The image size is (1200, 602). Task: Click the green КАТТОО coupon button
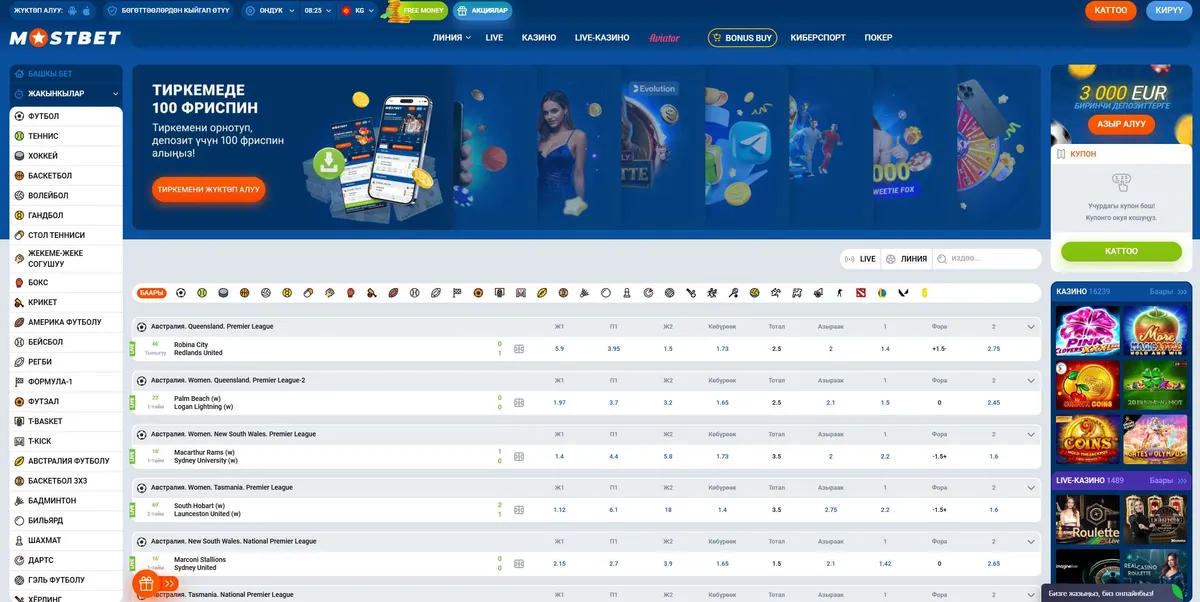click(x=1121, y=251)
